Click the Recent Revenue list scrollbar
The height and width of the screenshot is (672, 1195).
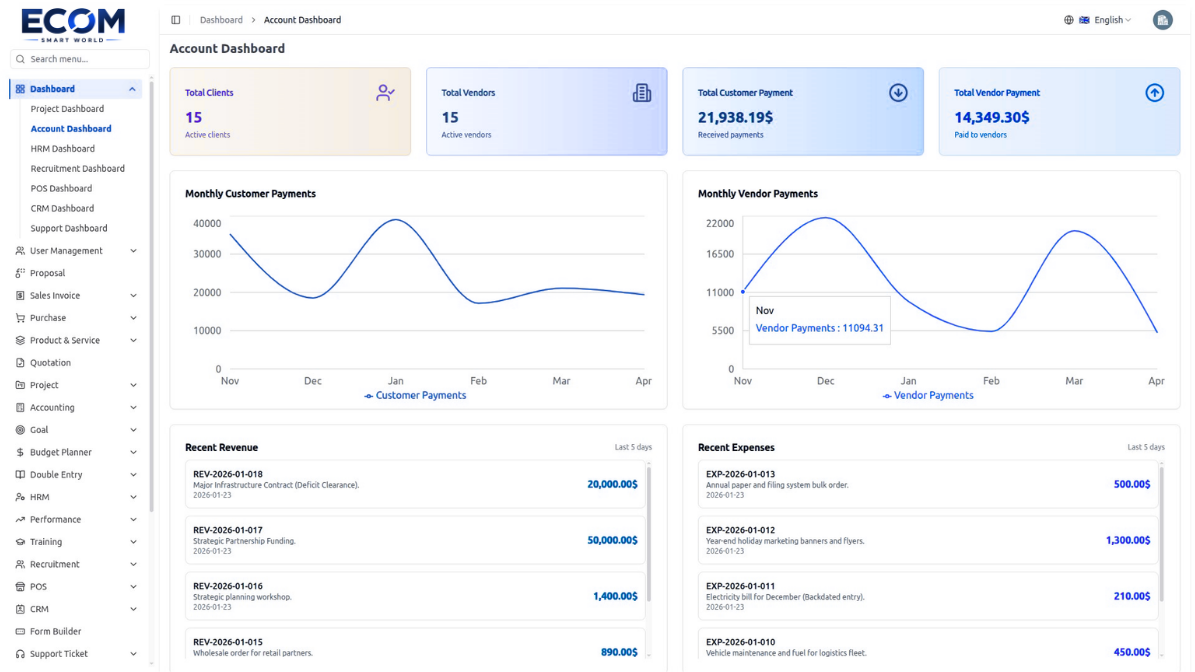pyautogui.click(x=649, y=533)
